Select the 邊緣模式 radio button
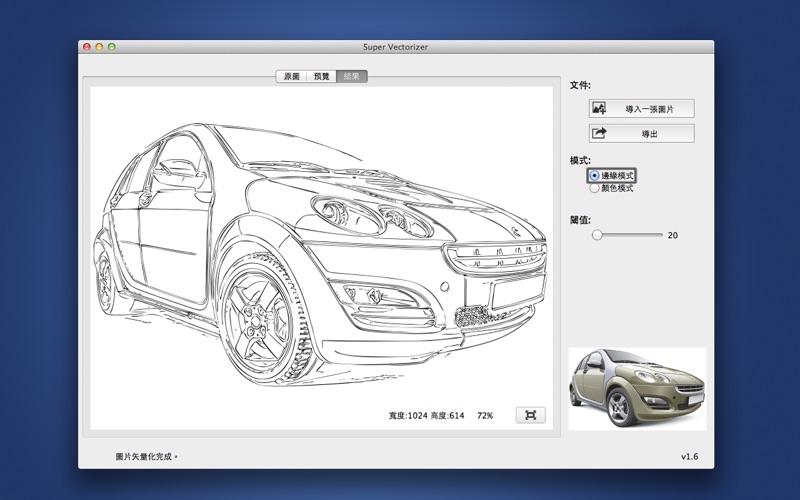800x500 pixels. [x=594, y=176]
